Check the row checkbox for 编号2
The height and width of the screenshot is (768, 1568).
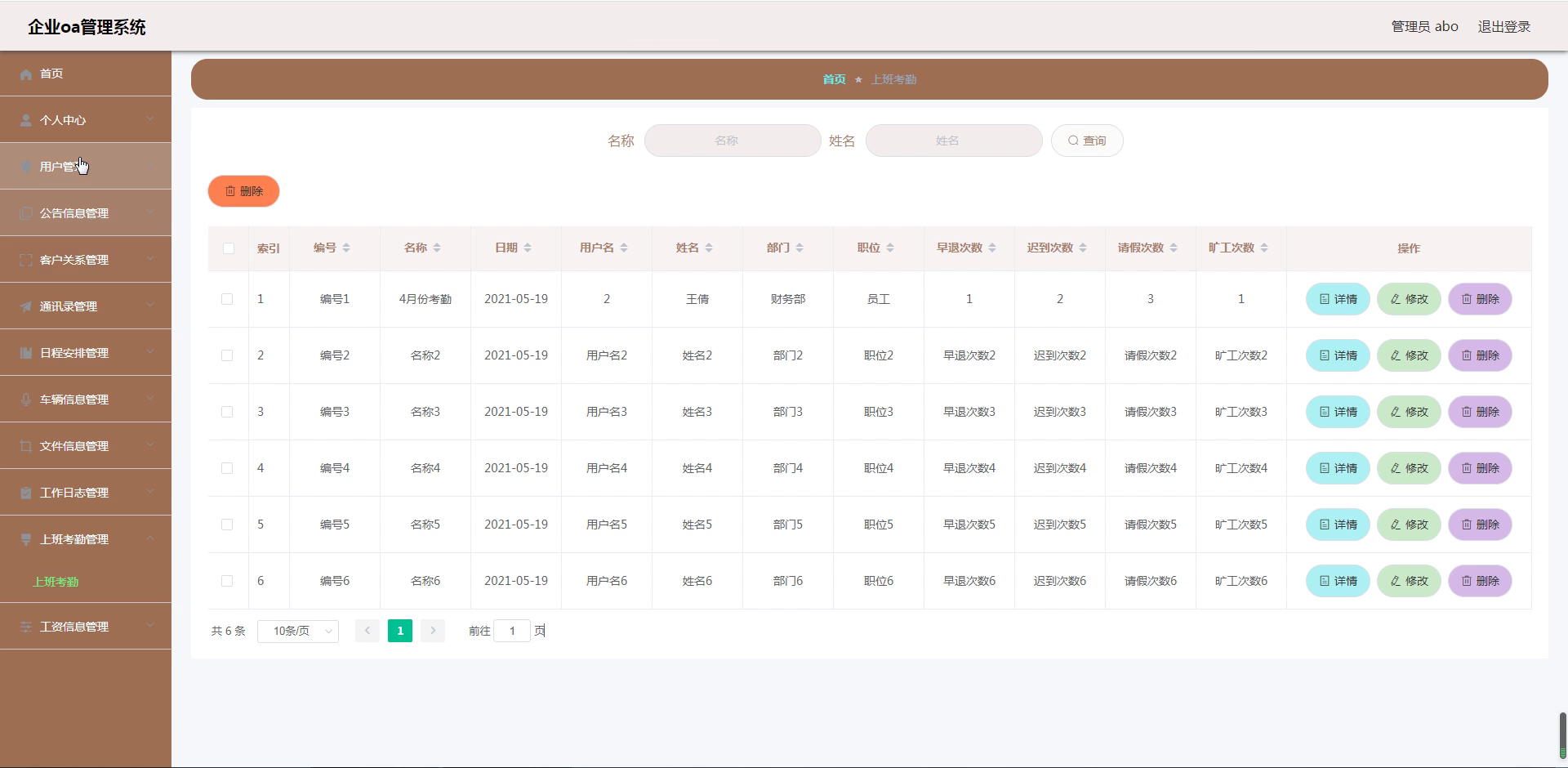click(x=227, y=355)
